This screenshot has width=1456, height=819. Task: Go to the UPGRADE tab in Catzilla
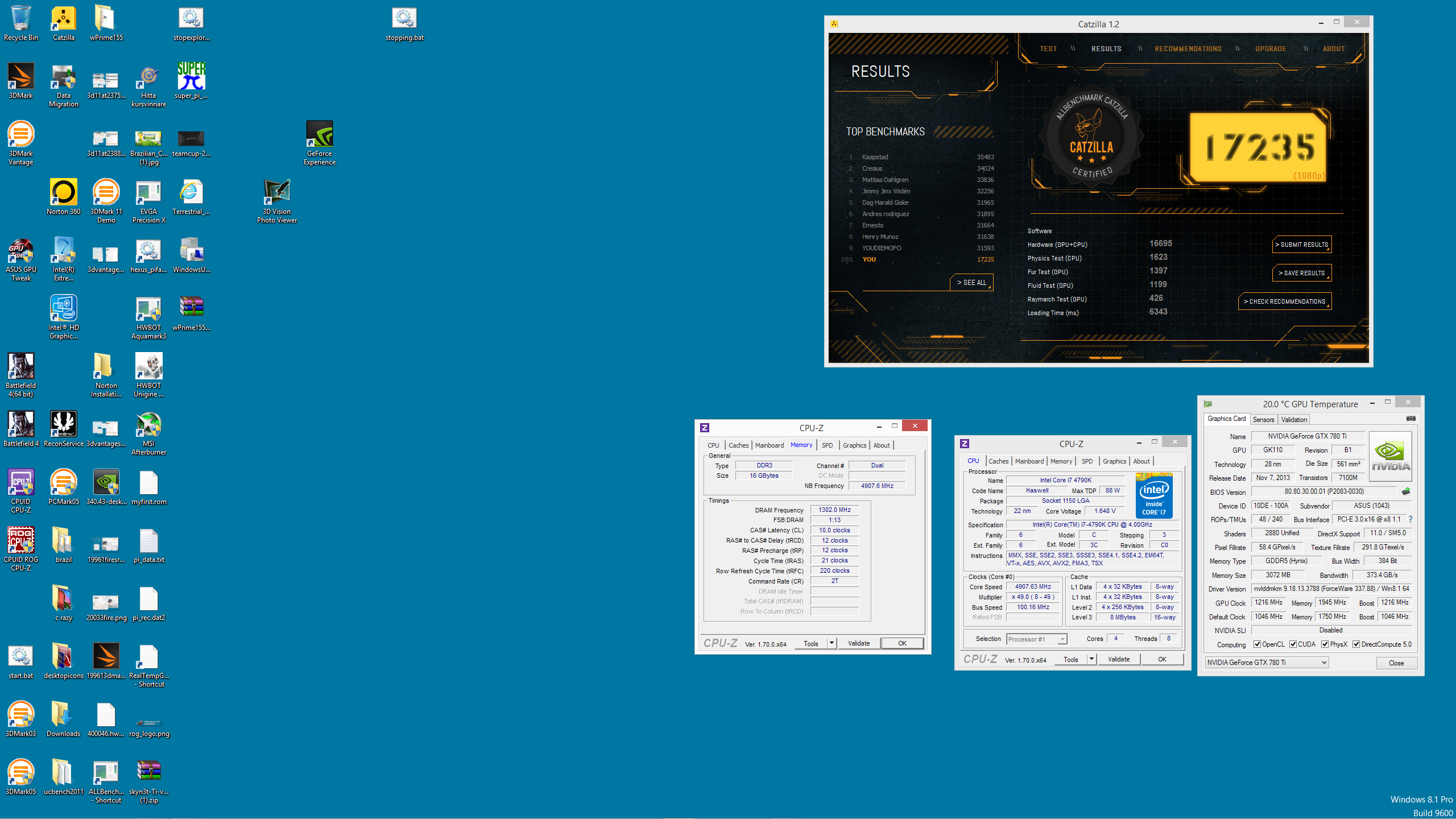click(x=1271, y=49)
